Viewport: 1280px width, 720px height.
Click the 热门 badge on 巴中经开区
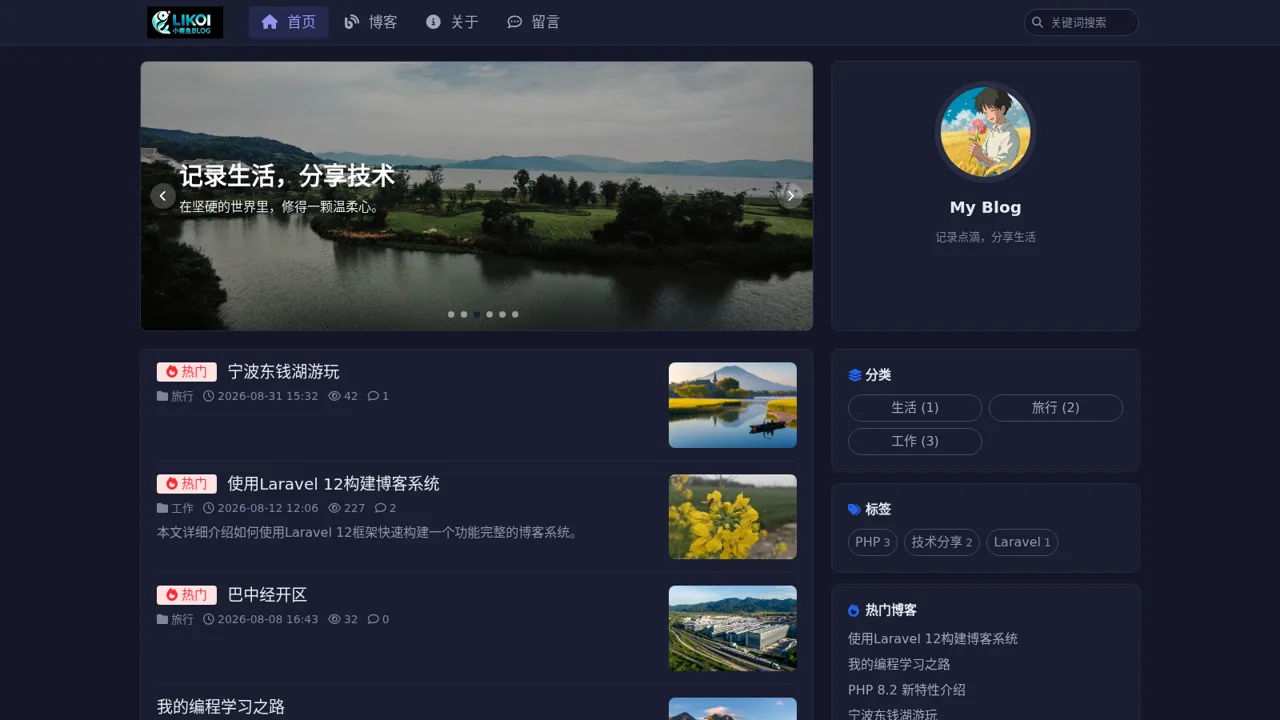click(x=187, y=595)
